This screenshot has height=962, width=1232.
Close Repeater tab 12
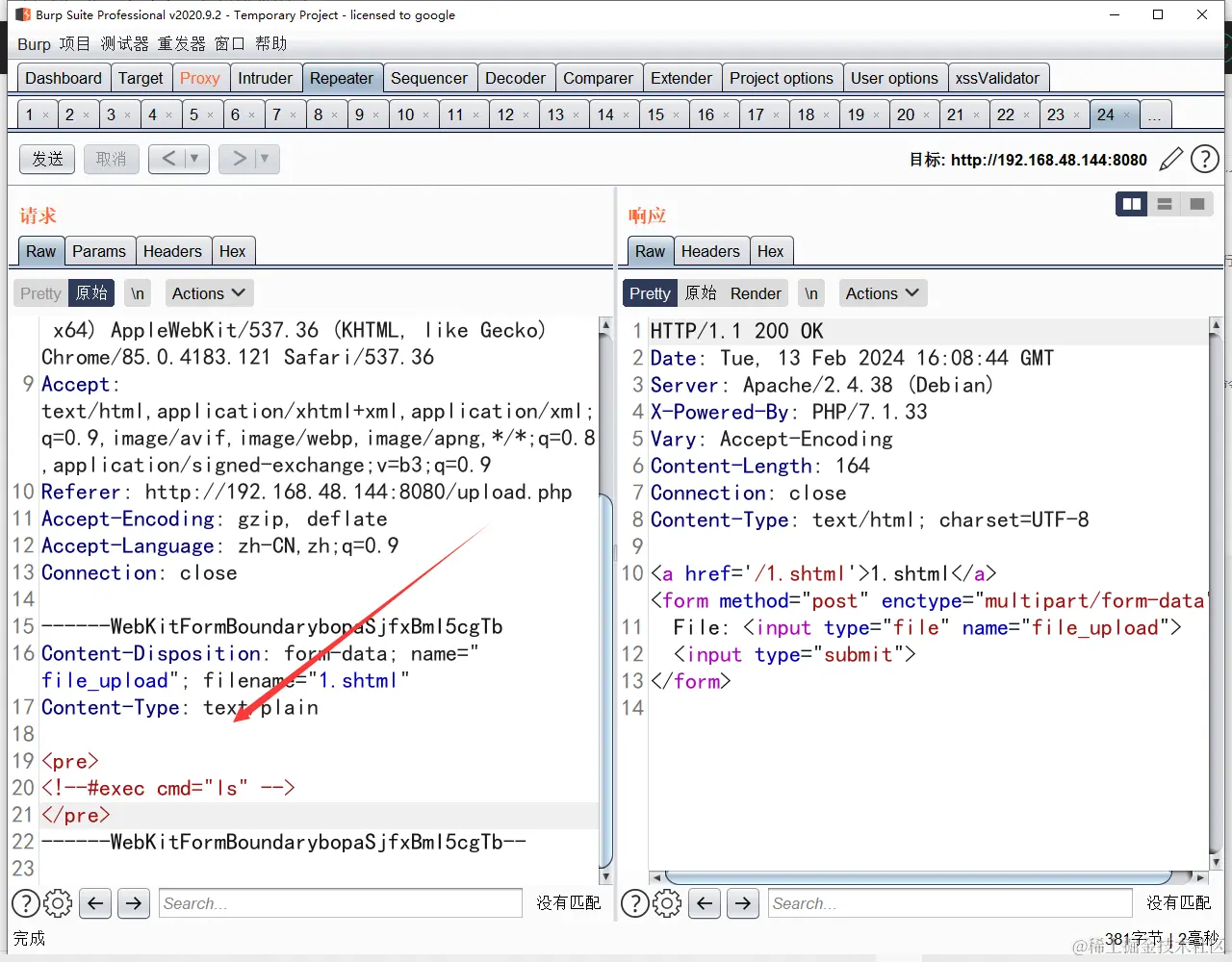526,115
